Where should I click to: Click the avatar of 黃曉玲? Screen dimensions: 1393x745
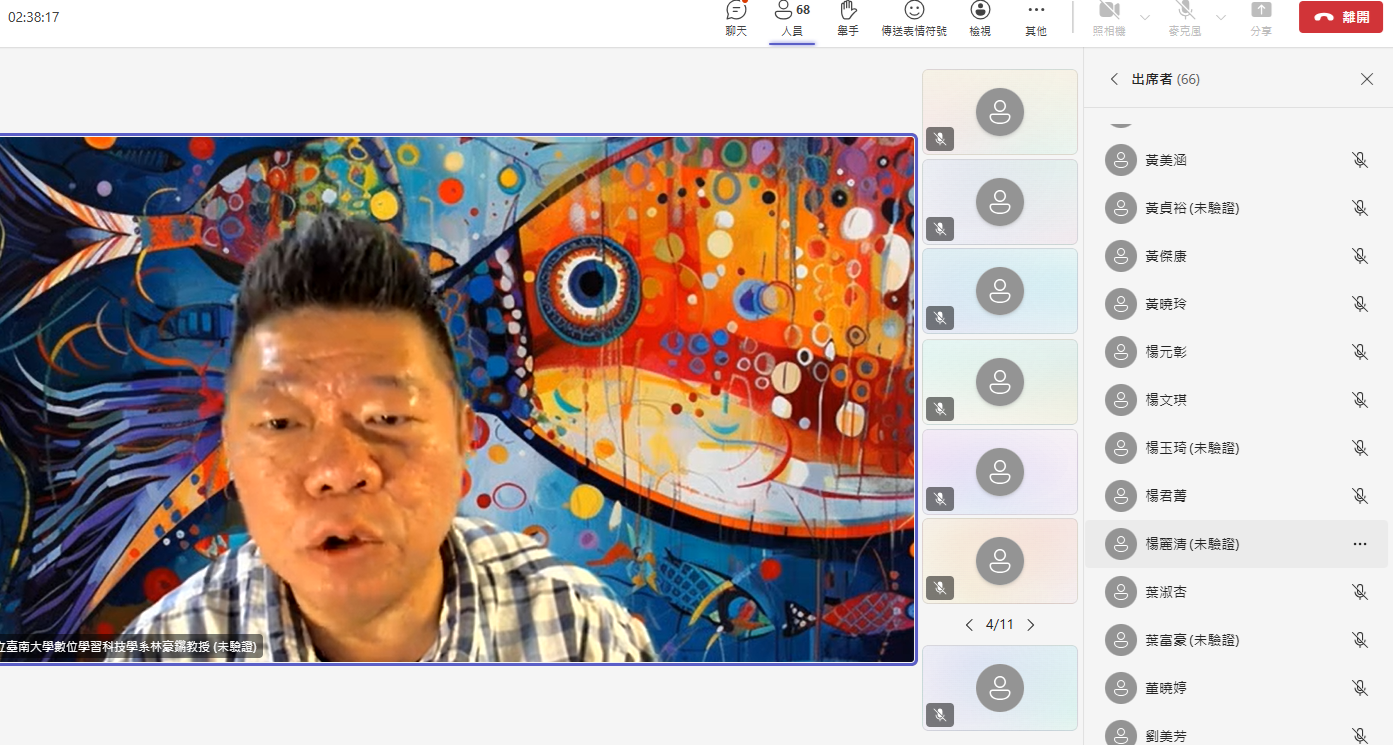(1121, 304)
